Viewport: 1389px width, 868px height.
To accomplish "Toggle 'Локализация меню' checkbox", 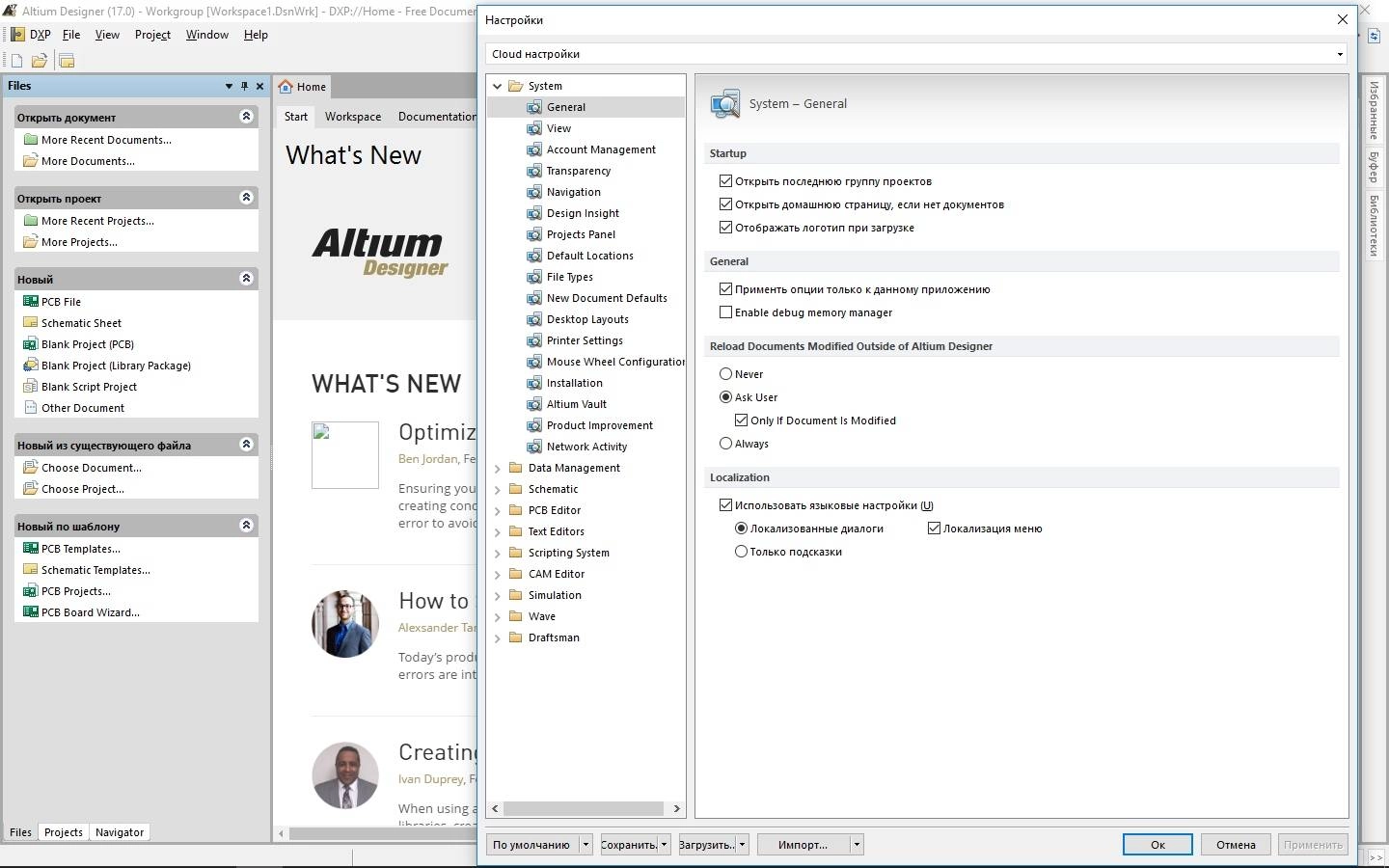I will click(934, 528).
